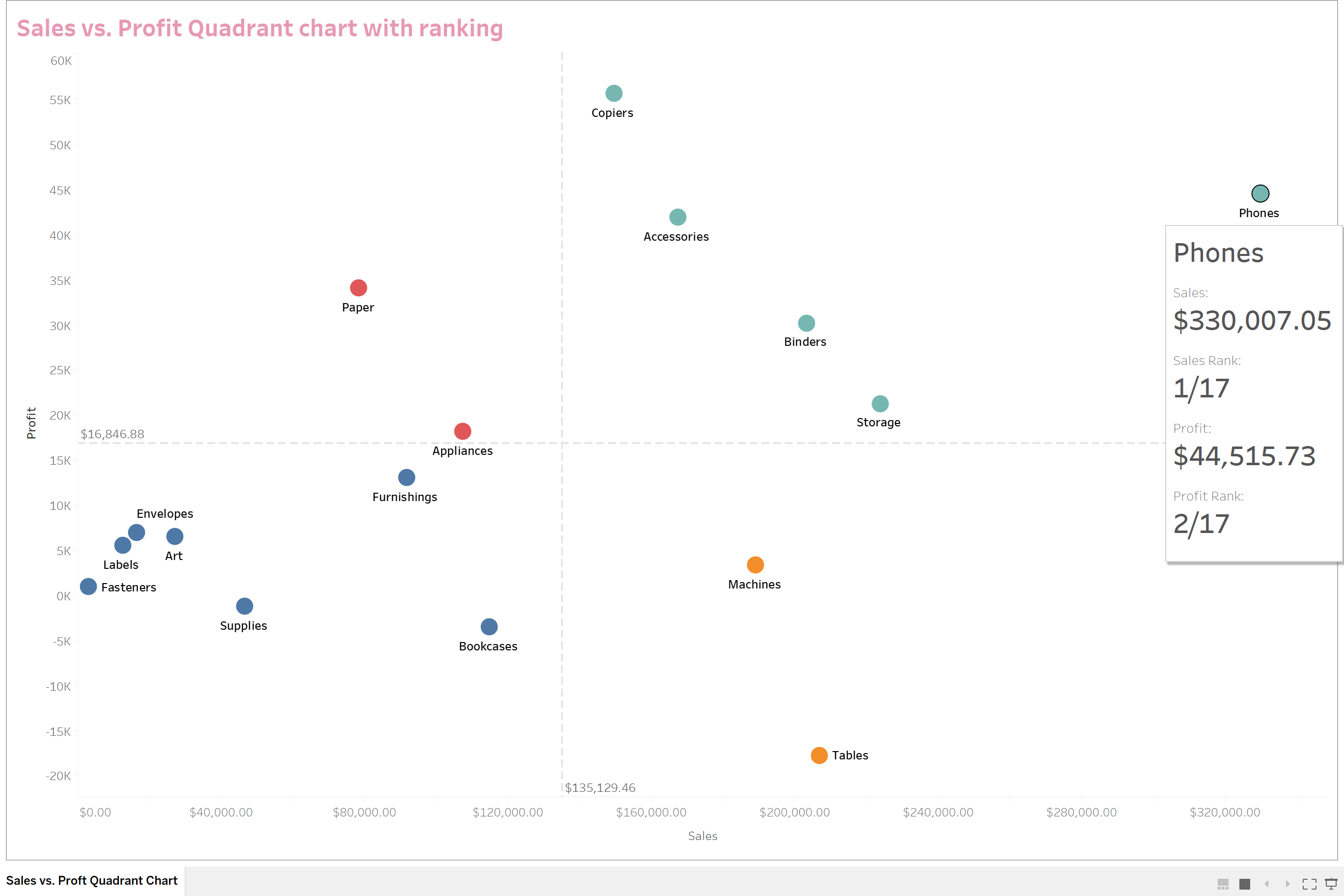Go to previous sheet arrow

(1266, 884)
